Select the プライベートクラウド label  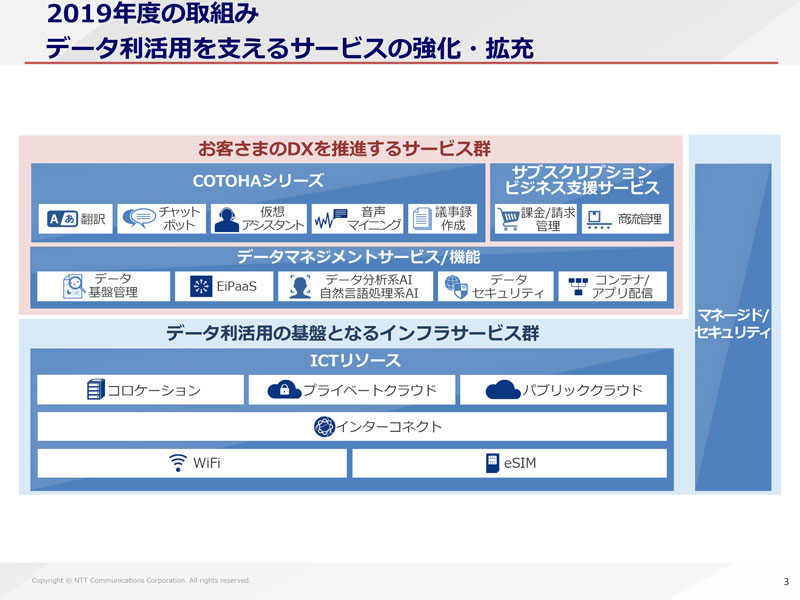[x=370, y=390]
